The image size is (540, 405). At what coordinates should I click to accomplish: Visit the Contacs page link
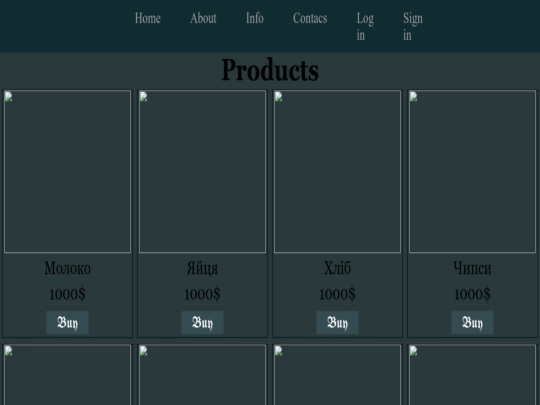pos(310,18)
